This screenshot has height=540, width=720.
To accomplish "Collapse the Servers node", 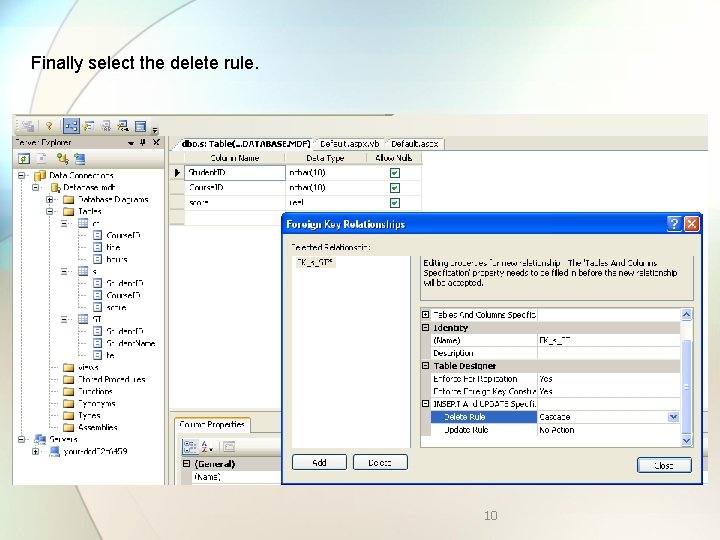I will (22, 439).
